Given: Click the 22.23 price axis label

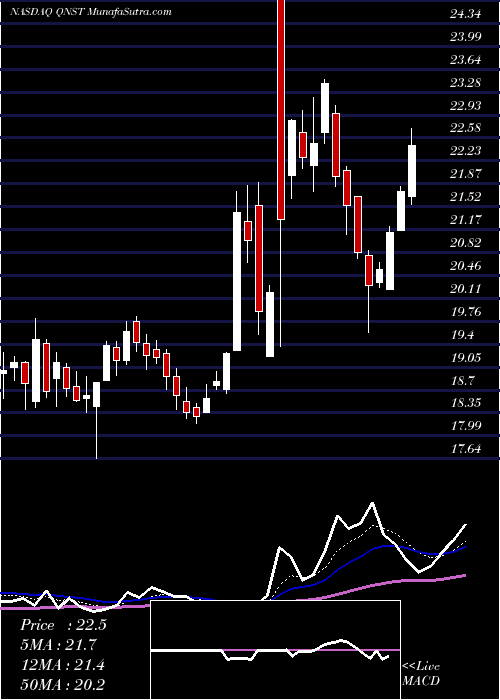Looking at the screenshot, I should coord(466,151).
